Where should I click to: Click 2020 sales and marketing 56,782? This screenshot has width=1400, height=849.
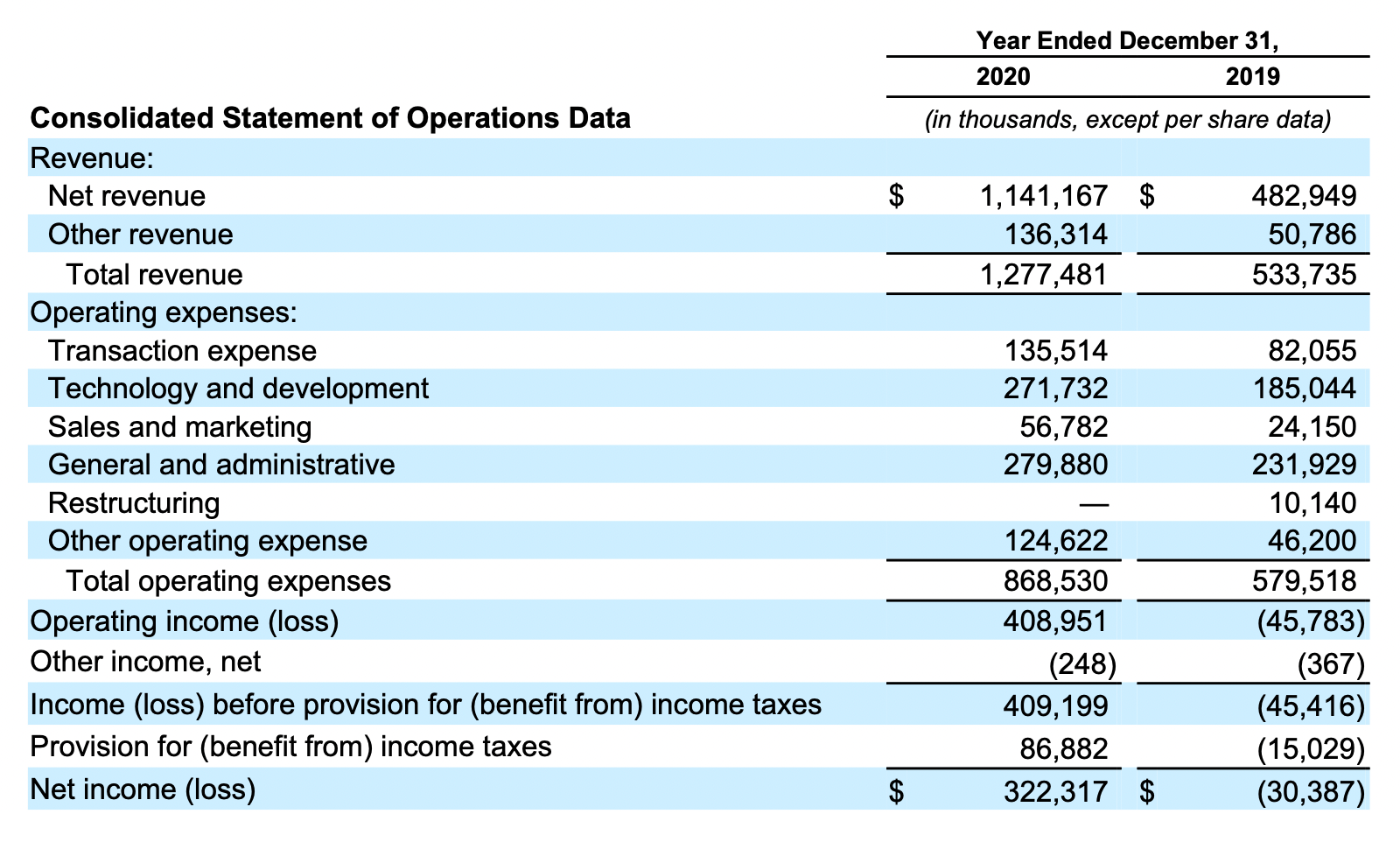(1064, 427)
